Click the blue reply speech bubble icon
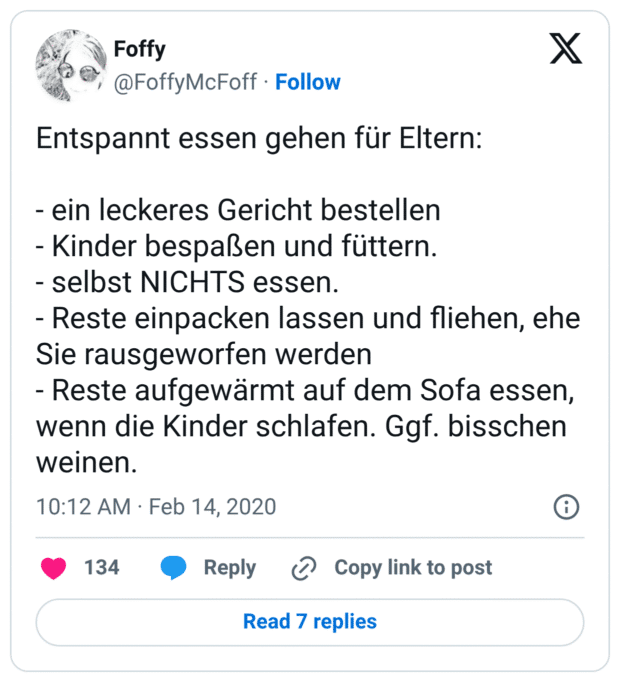Screen dimensions: 620x682 [x=173, y=568]
